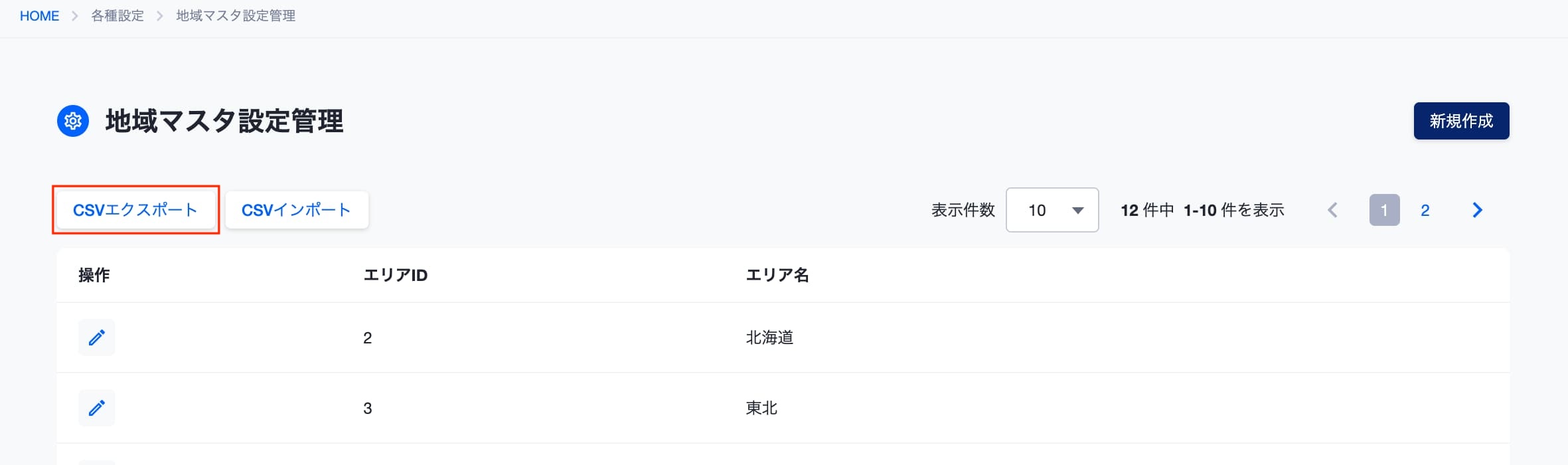Viewport: 1568px width, 465px height.
Task: Open the HOME breadcrumb link
Action: coord(39,16)
